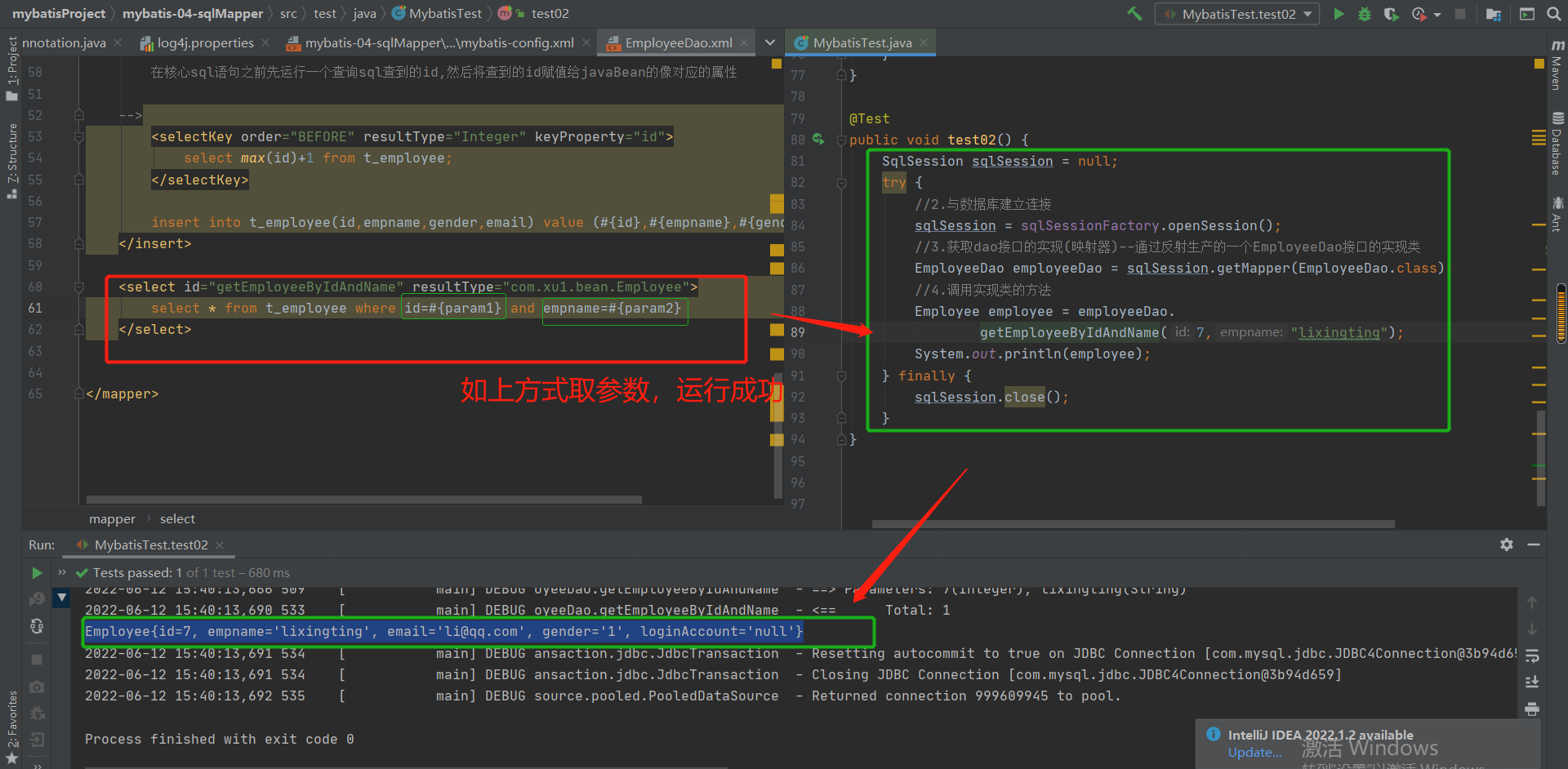Click the Profile run icon

pos(1419,14)
